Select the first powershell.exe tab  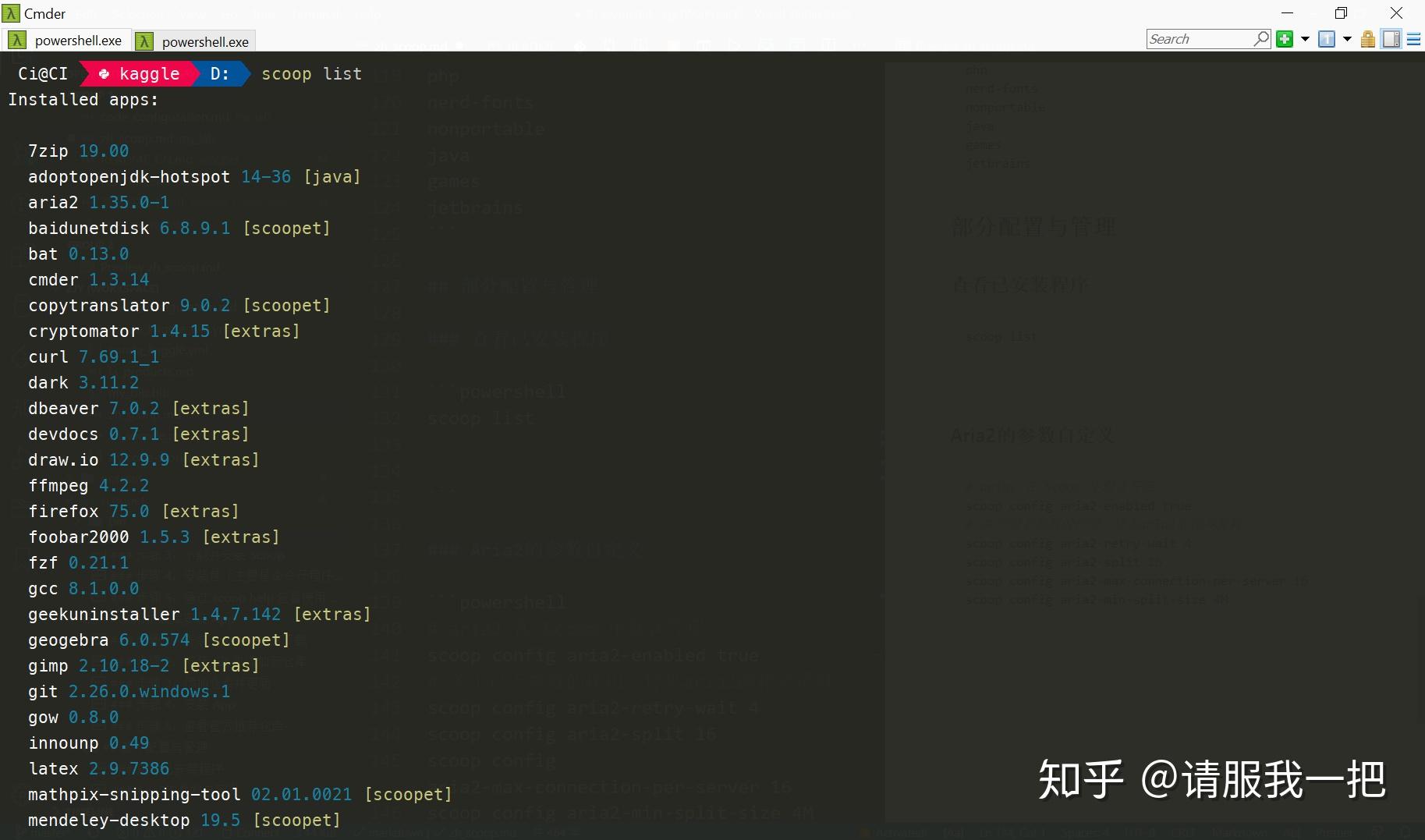(78, 40)
